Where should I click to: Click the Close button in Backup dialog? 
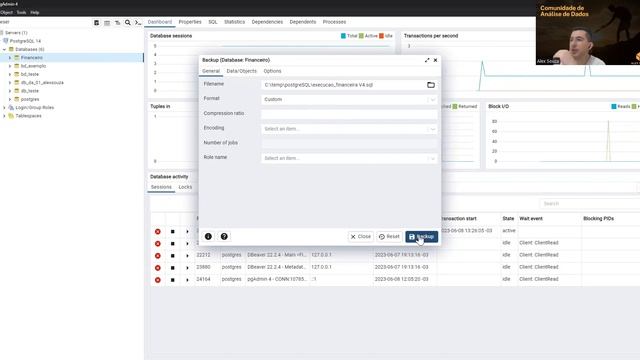pos(360,237)
